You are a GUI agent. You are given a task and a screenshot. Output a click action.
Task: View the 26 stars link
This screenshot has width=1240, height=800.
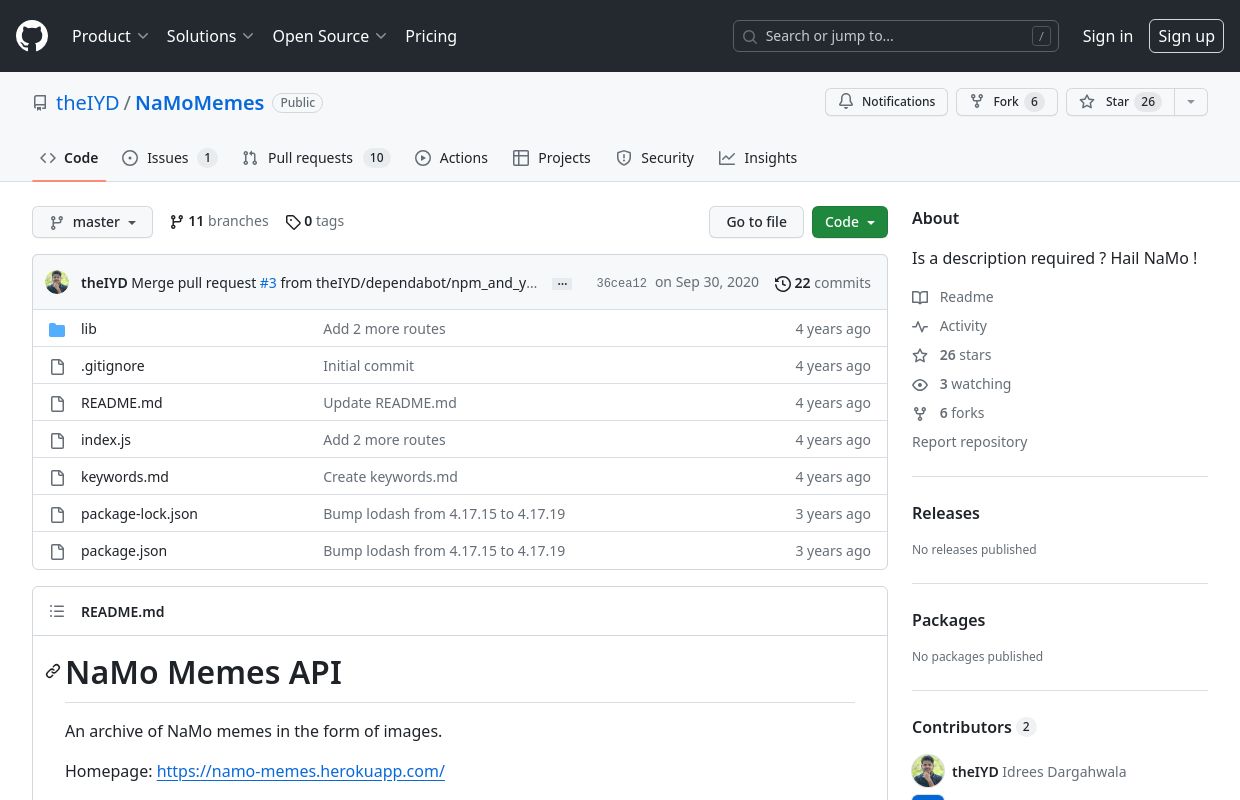click(x=952, y=355)
